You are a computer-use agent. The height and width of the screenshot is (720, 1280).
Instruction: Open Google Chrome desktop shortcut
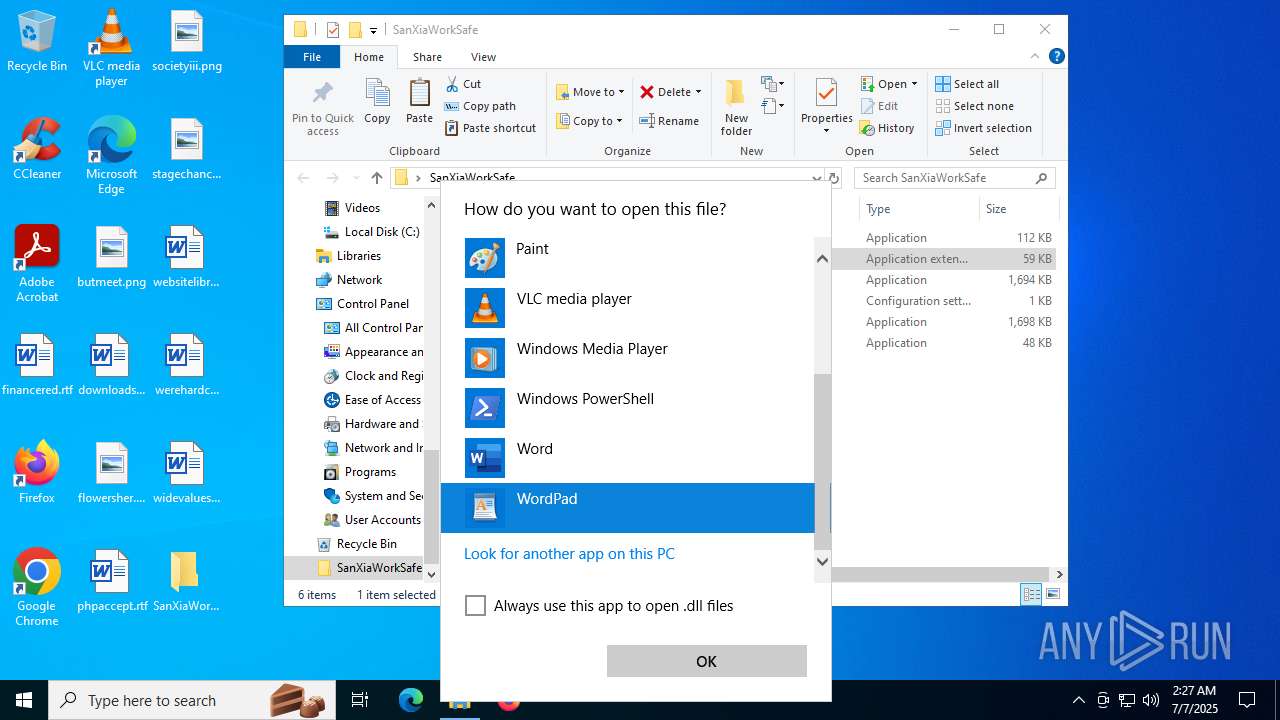pos(37,588)
